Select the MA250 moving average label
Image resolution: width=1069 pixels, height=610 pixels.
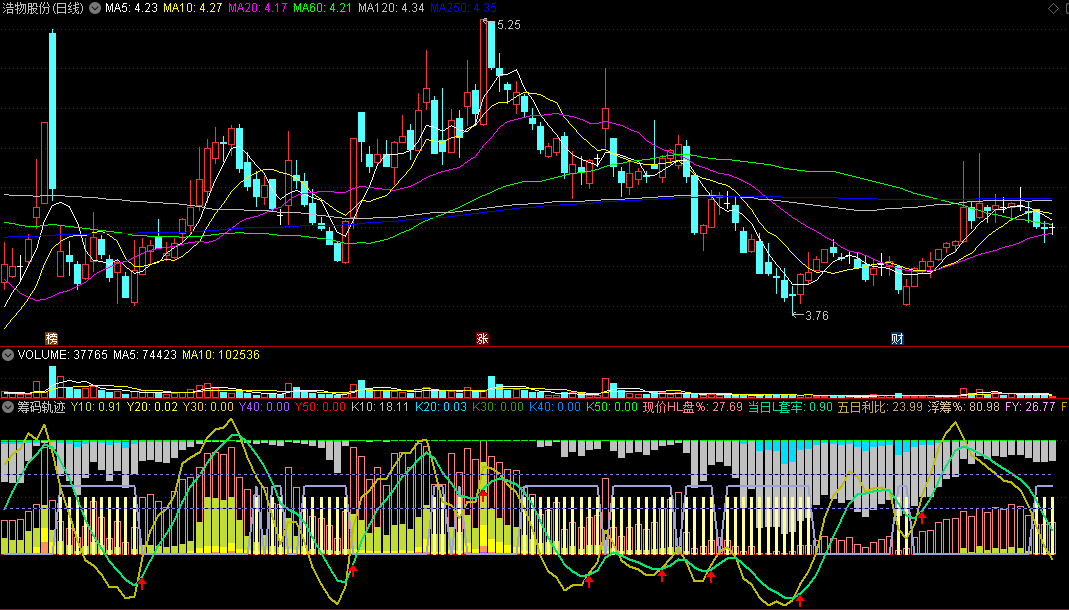click(464, 8)
